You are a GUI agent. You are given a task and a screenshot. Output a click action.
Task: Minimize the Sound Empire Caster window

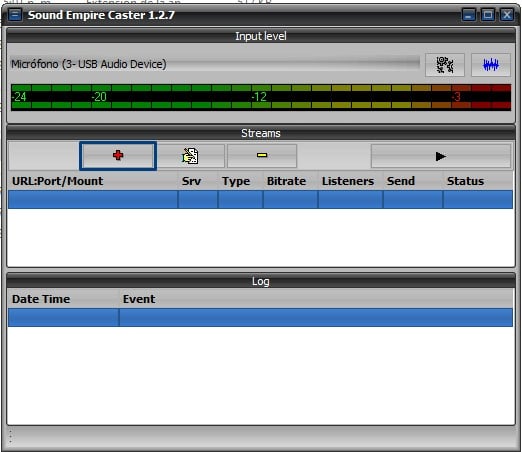(469, 15)
